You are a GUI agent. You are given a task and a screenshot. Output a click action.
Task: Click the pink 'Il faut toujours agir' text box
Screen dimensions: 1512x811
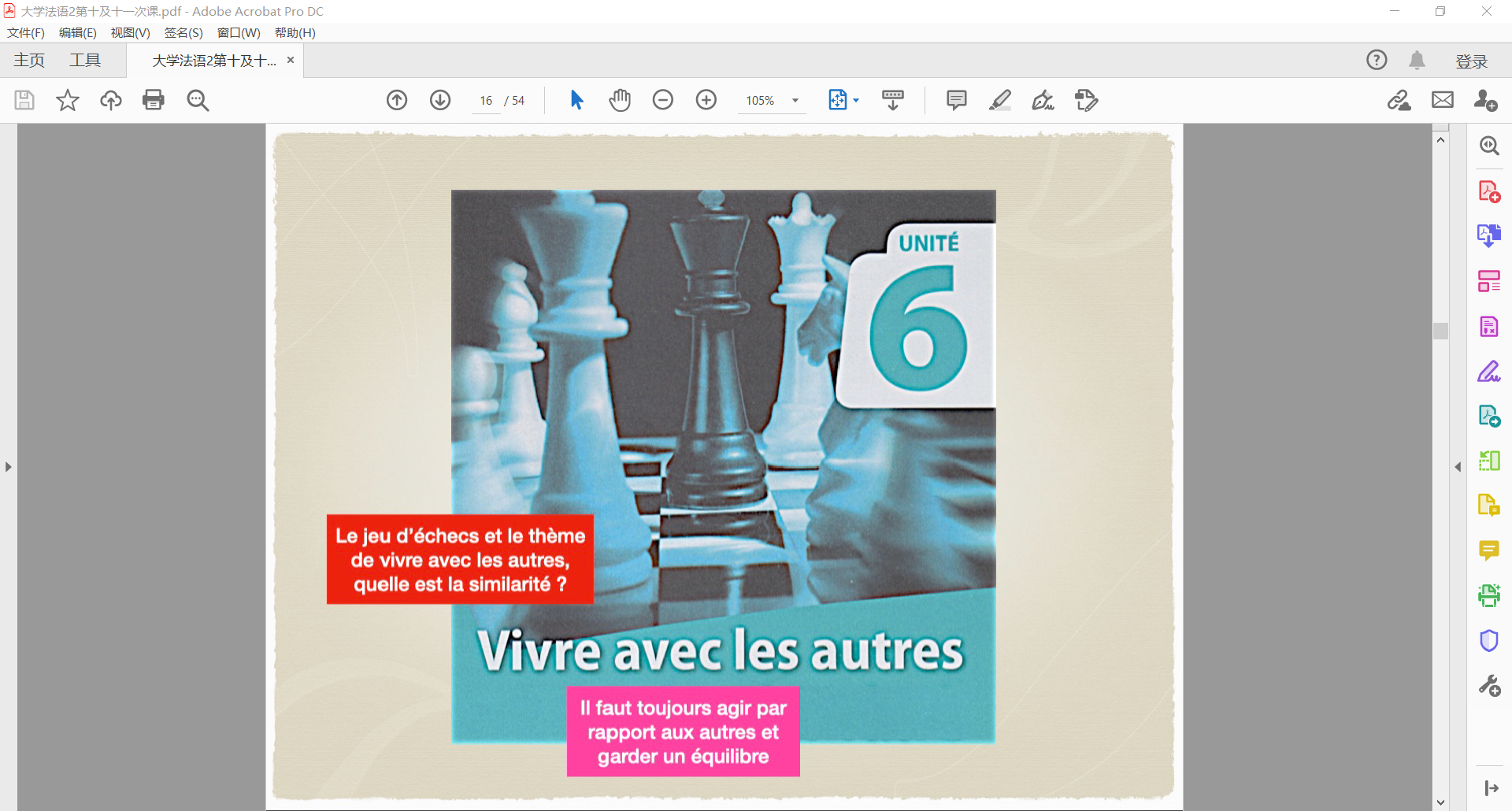[684, 731]
